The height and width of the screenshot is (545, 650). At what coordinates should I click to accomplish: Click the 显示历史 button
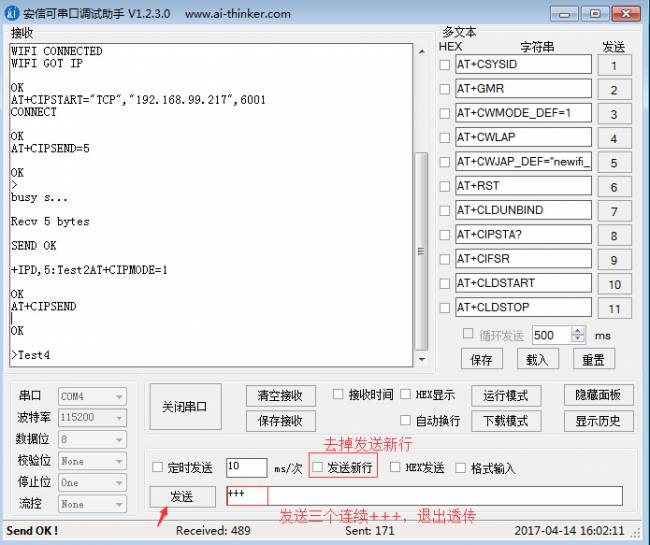(598, 421)
